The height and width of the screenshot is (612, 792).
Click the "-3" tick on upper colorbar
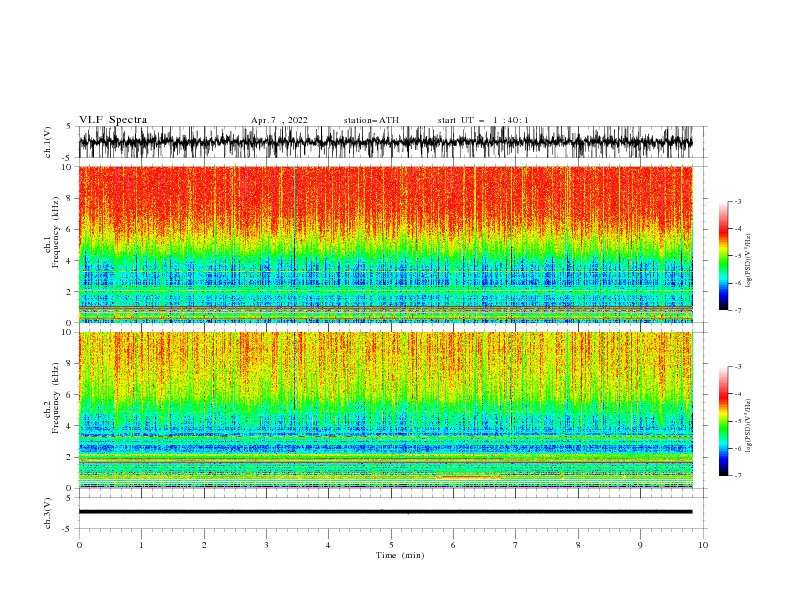coord(737,201)
